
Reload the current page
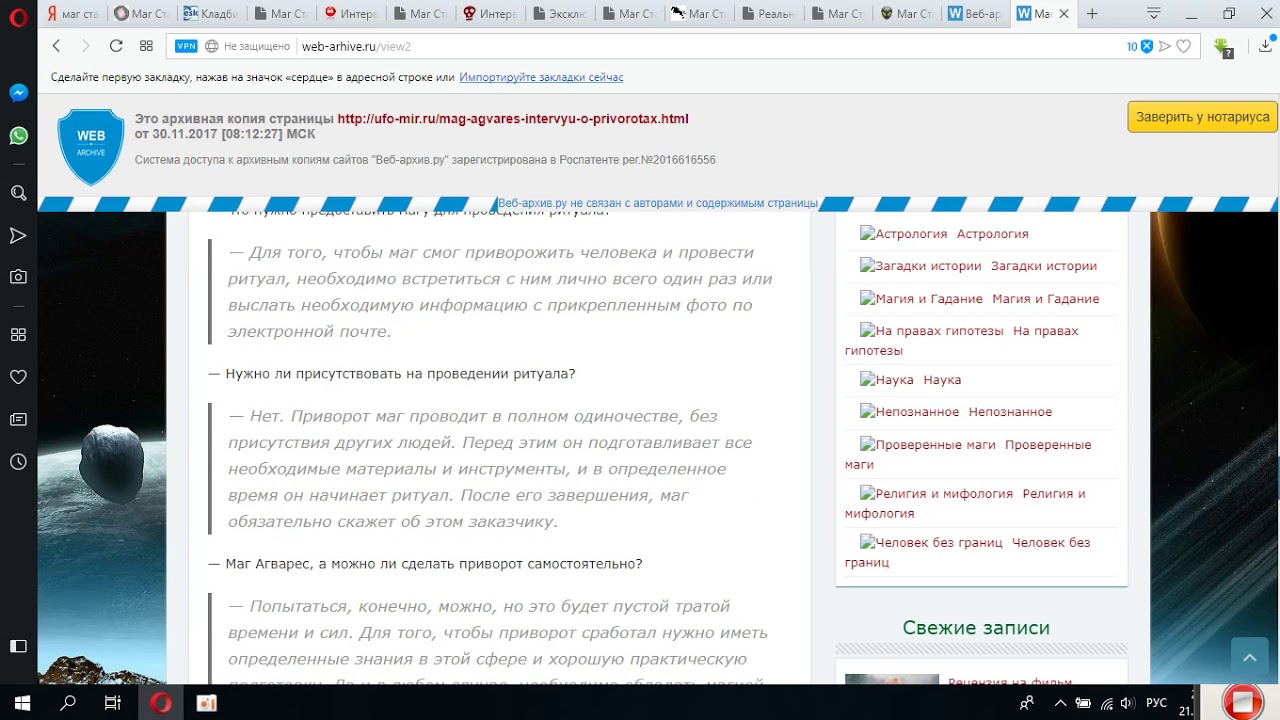[116, 46]
